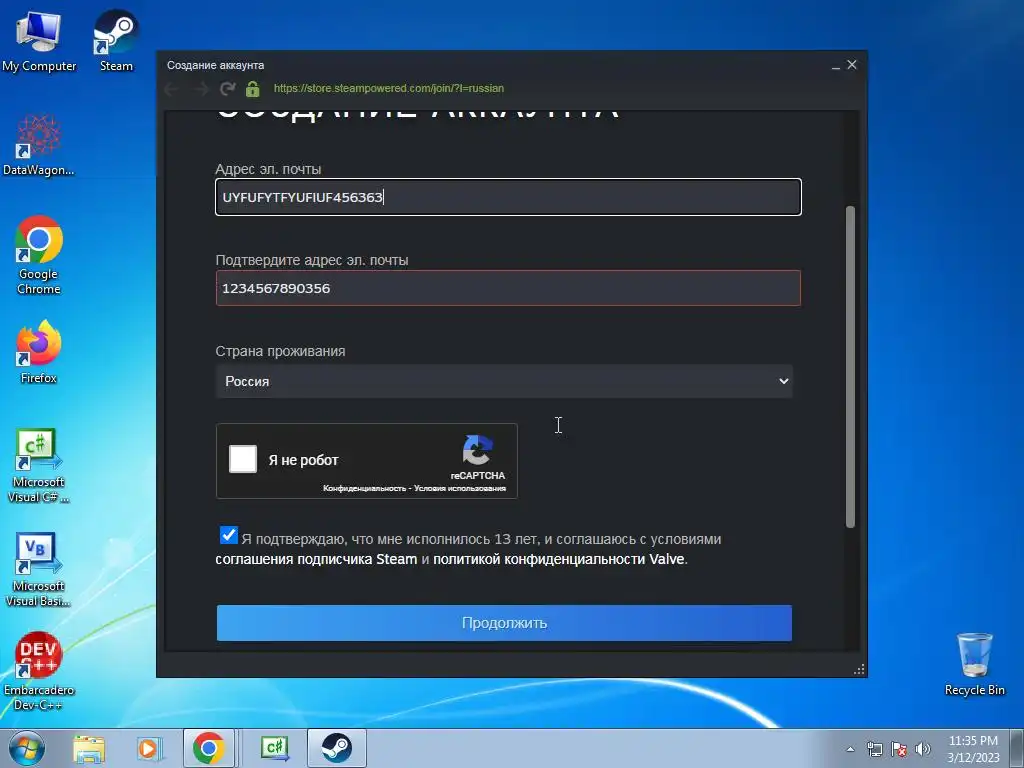1024x768 pixels.
Task: Open Action Center flag icon
Action: click(x=899, y=749)
